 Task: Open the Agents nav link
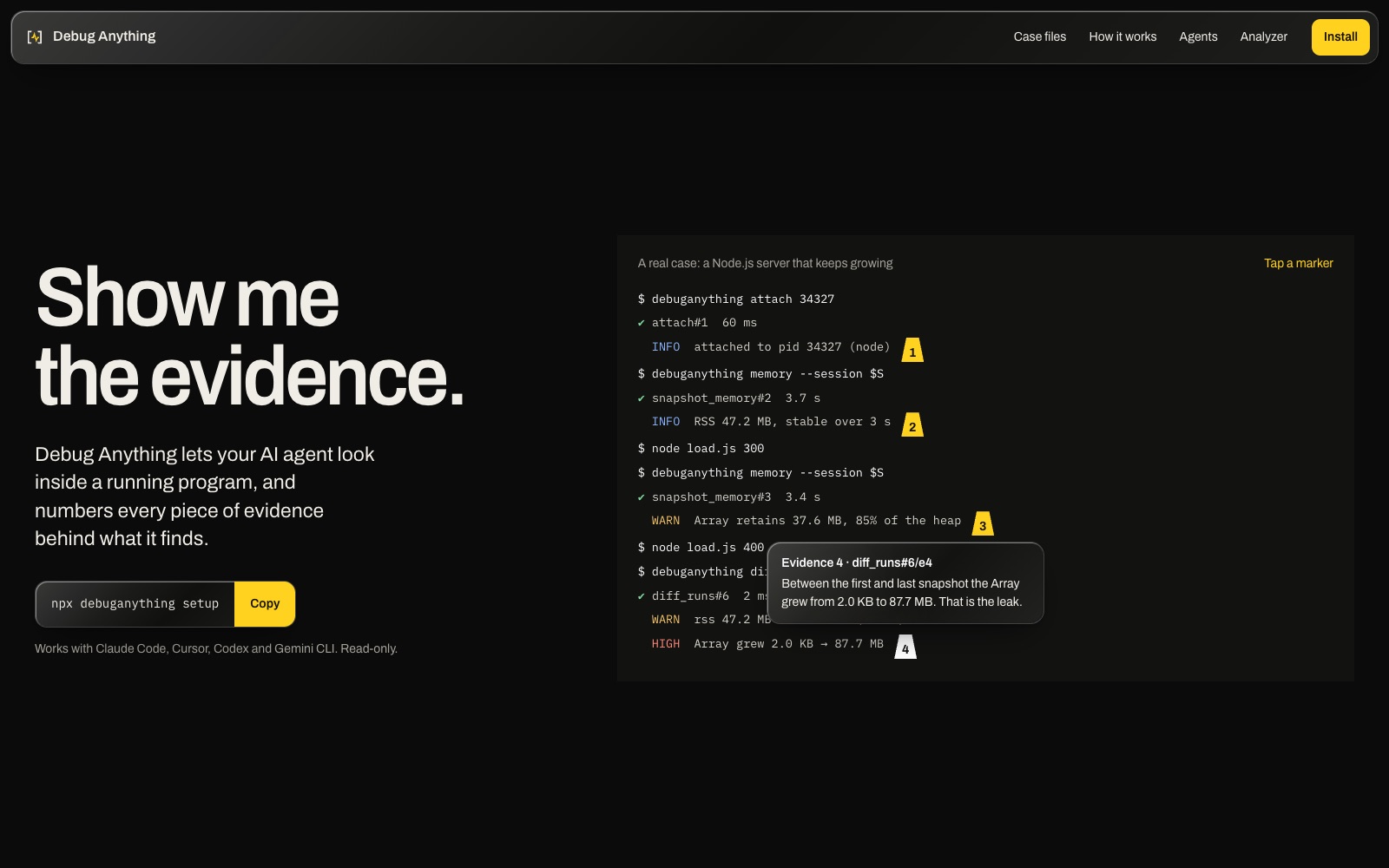1198,36
